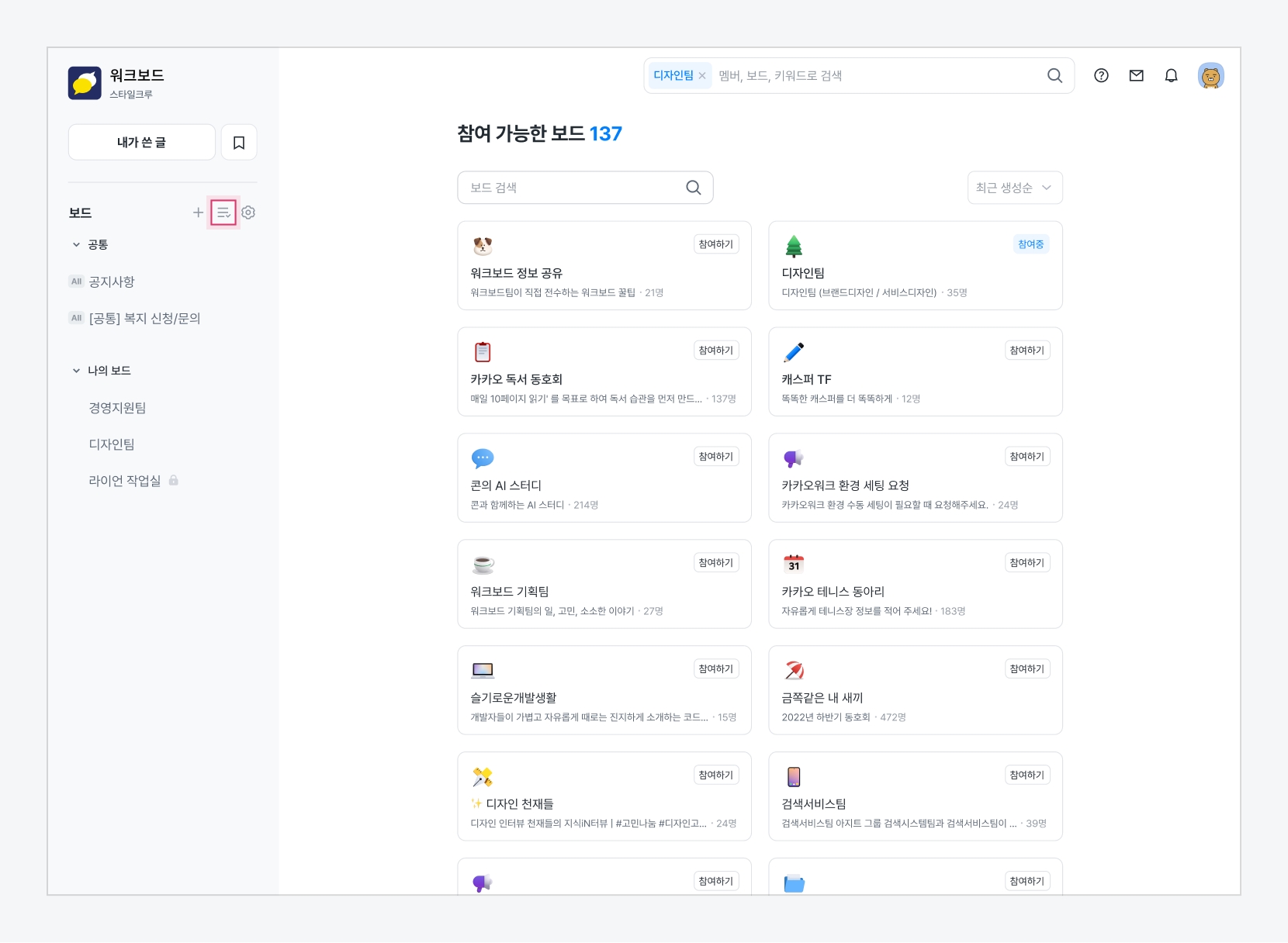Click the board search magnifier icon

[x=693, y=188]
